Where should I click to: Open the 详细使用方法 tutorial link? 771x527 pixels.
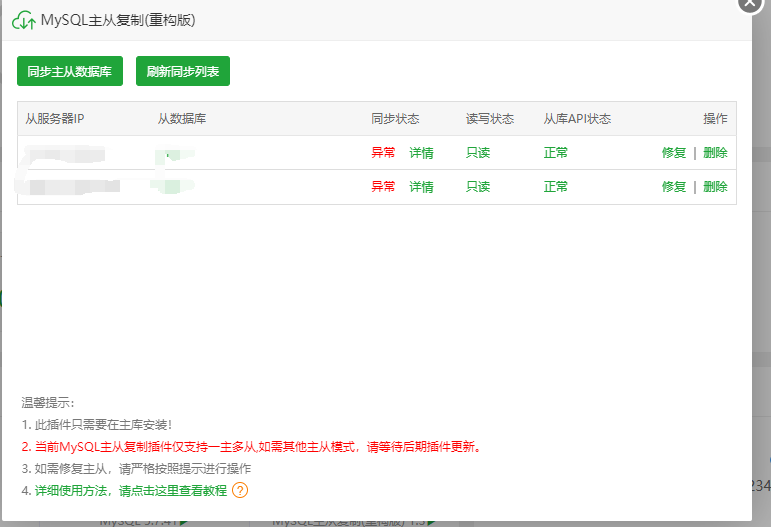coord(131,490)
